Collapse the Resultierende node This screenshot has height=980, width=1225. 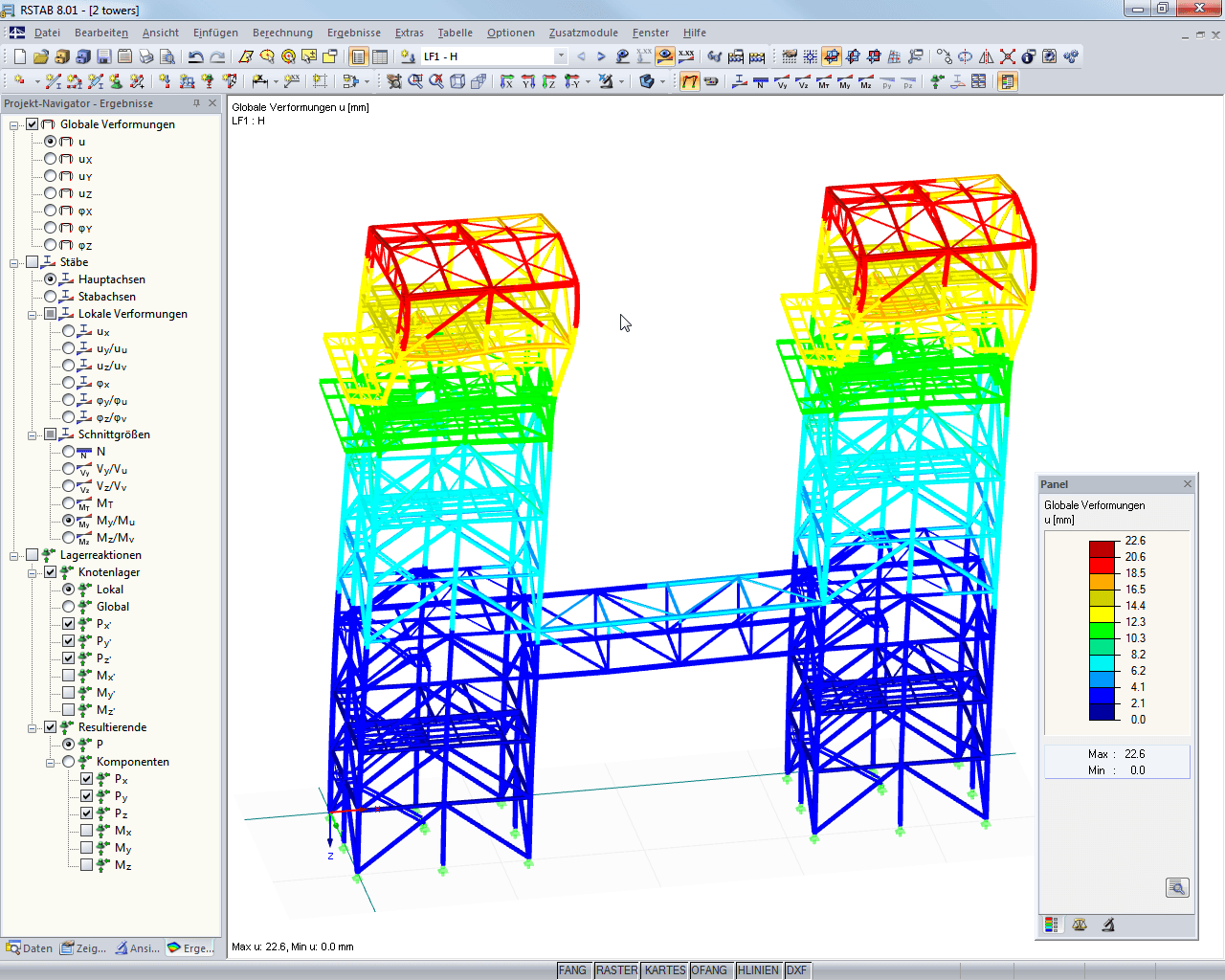(x=33, y=727)
